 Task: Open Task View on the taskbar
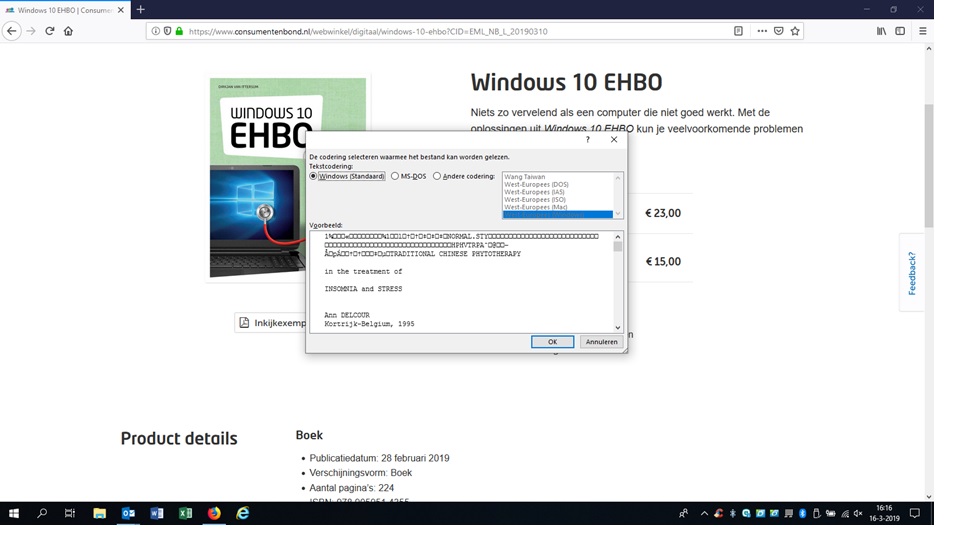coord(70,513)
